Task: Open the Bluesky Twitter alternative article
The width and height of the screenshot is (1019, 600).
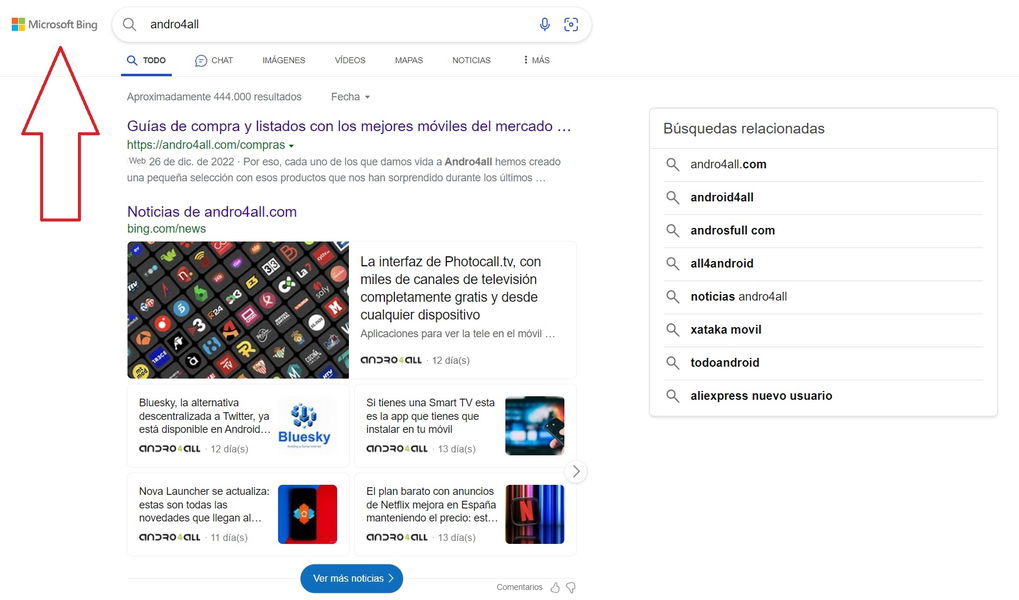Action: point(204,416)
